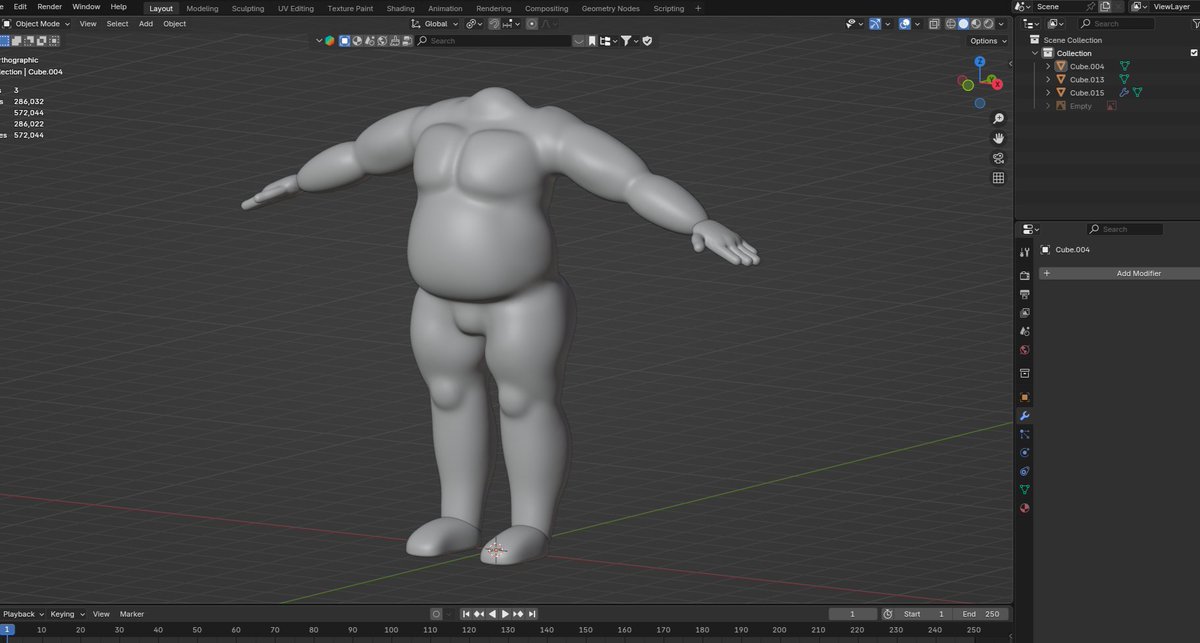Switch to wireframe viewport shading

tap(951, 24)
